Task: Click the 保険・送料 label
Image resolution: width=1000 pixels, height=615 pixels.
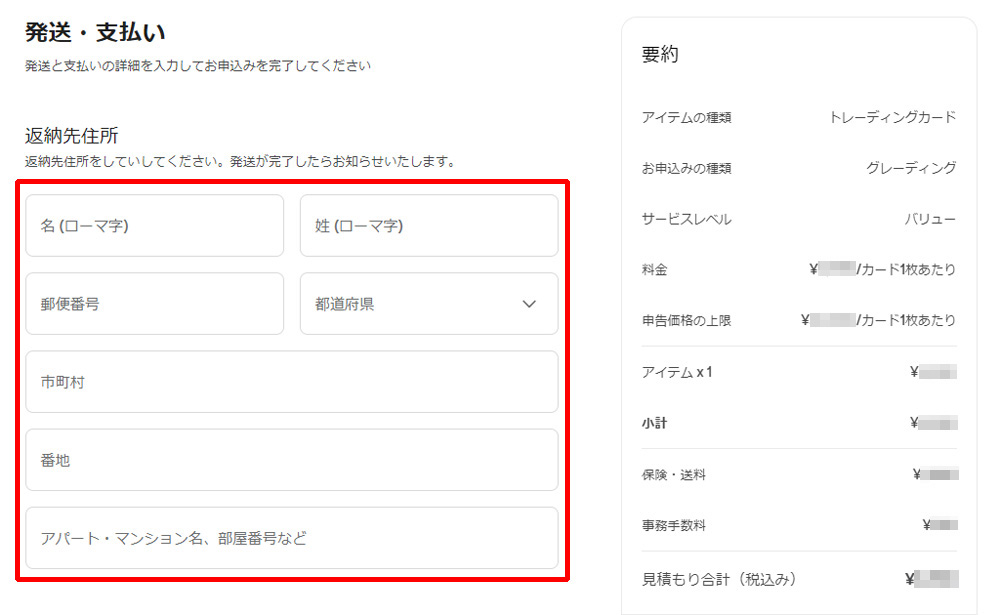Action: click(673, 475)
